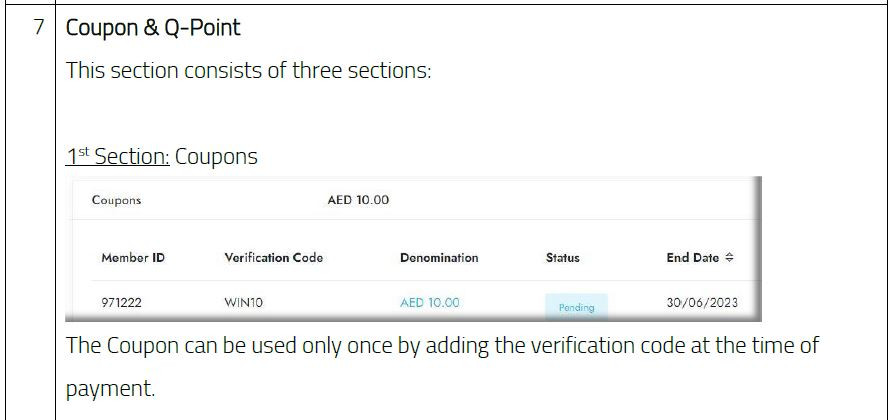The image size is (894, 420).
Task: Click the Pending status badge
Action: pyautogui.click(x=576, y=307)
